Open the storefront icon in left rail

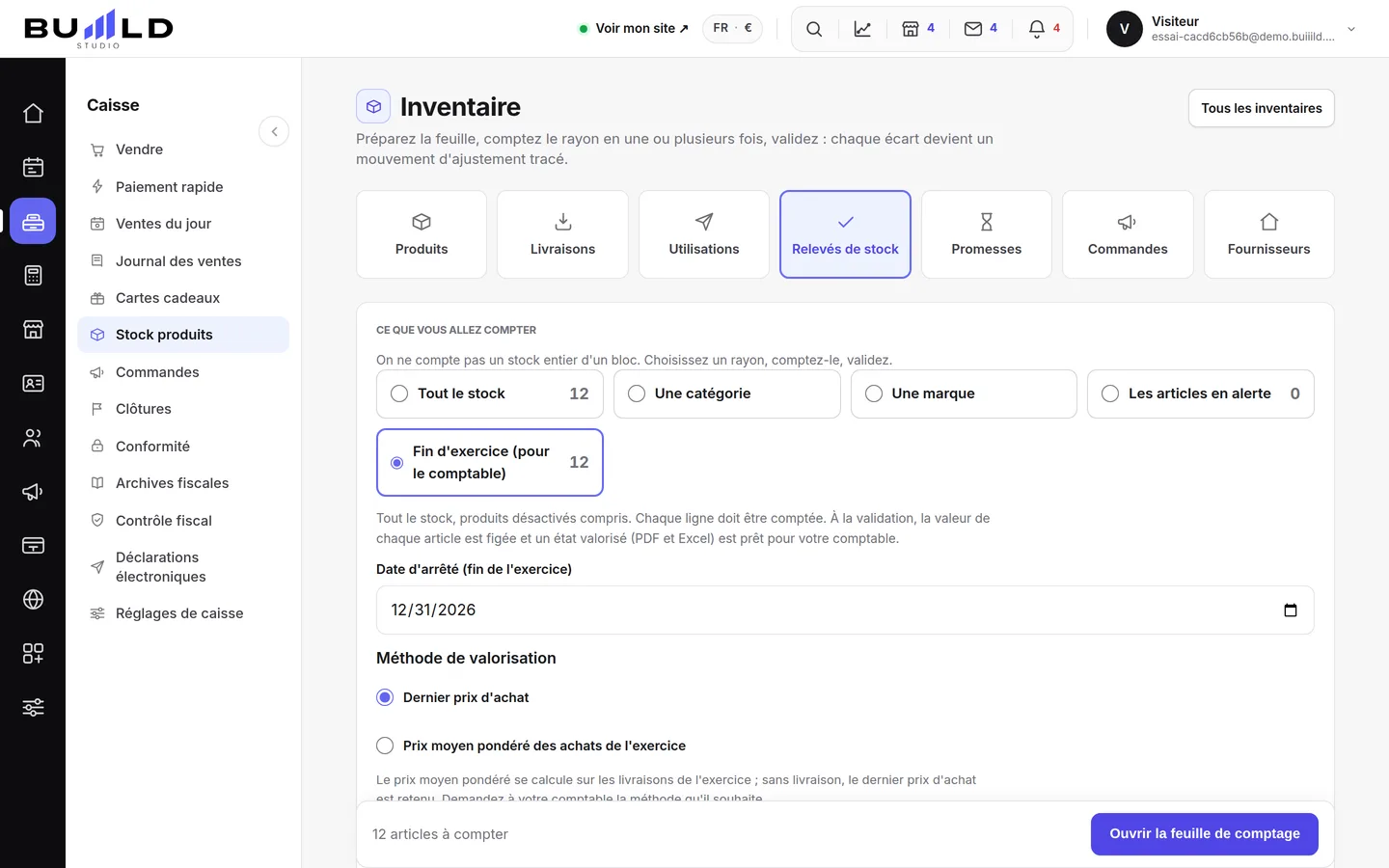coord(33,330)
